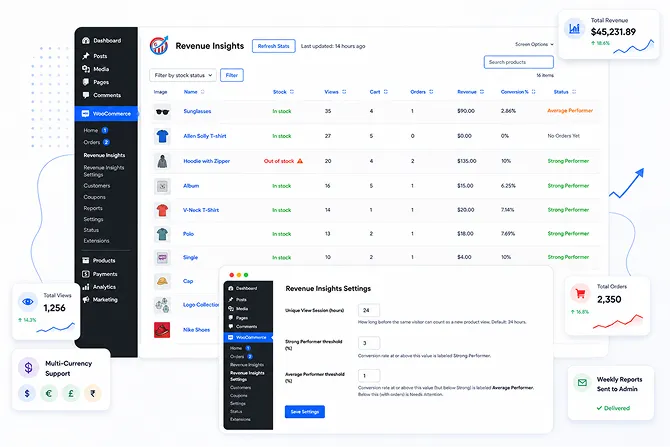Click the Refresh Stats button
Viewport: 670px width, 447px height.
(273, 46)
